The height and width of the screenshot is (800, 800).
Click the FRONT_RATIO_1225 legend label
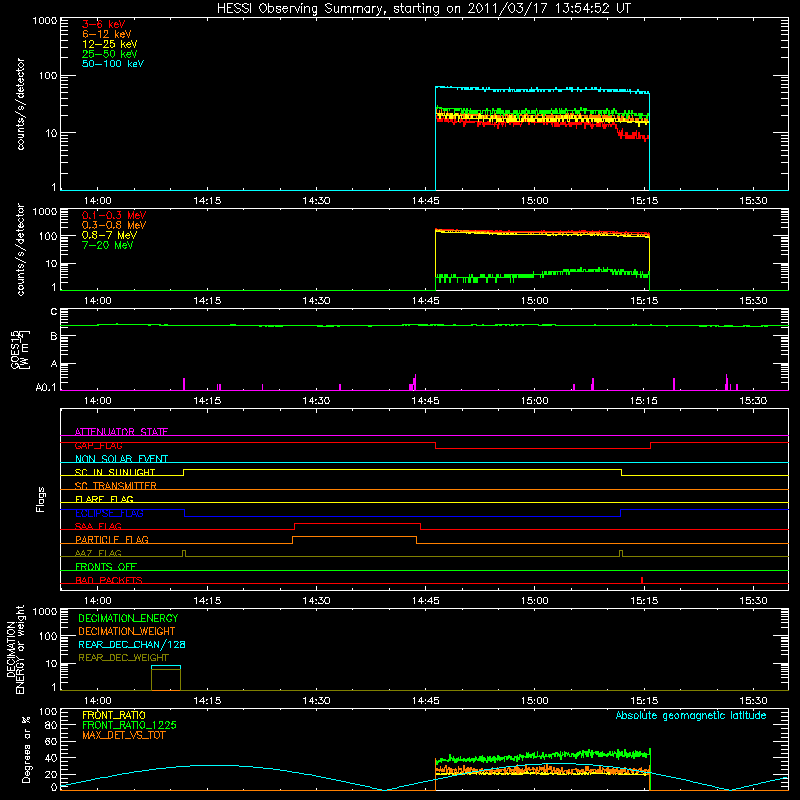(x=130, y=725)
